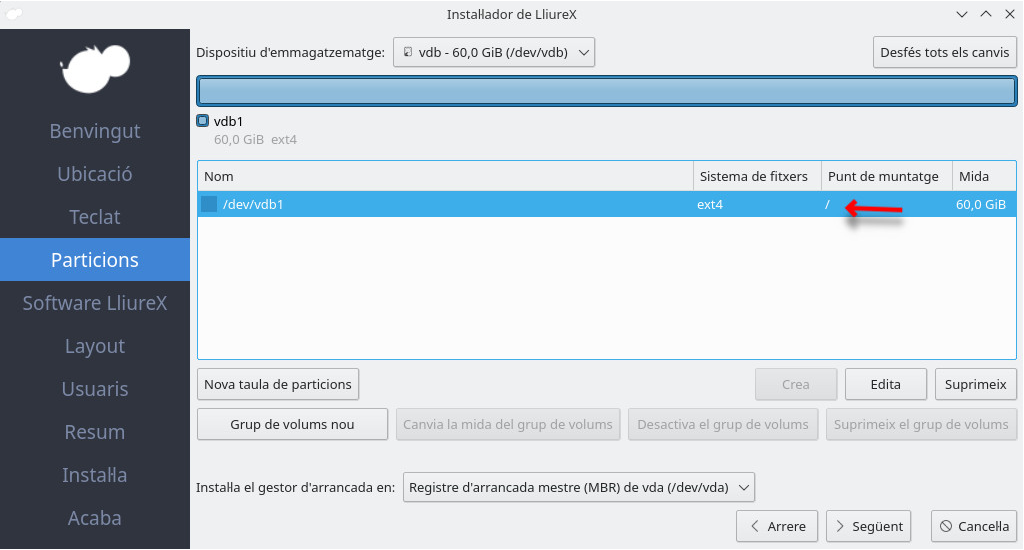Sort by Nom column header
This screenshot has width=1024, height=550.
click(x=445, y=176)
